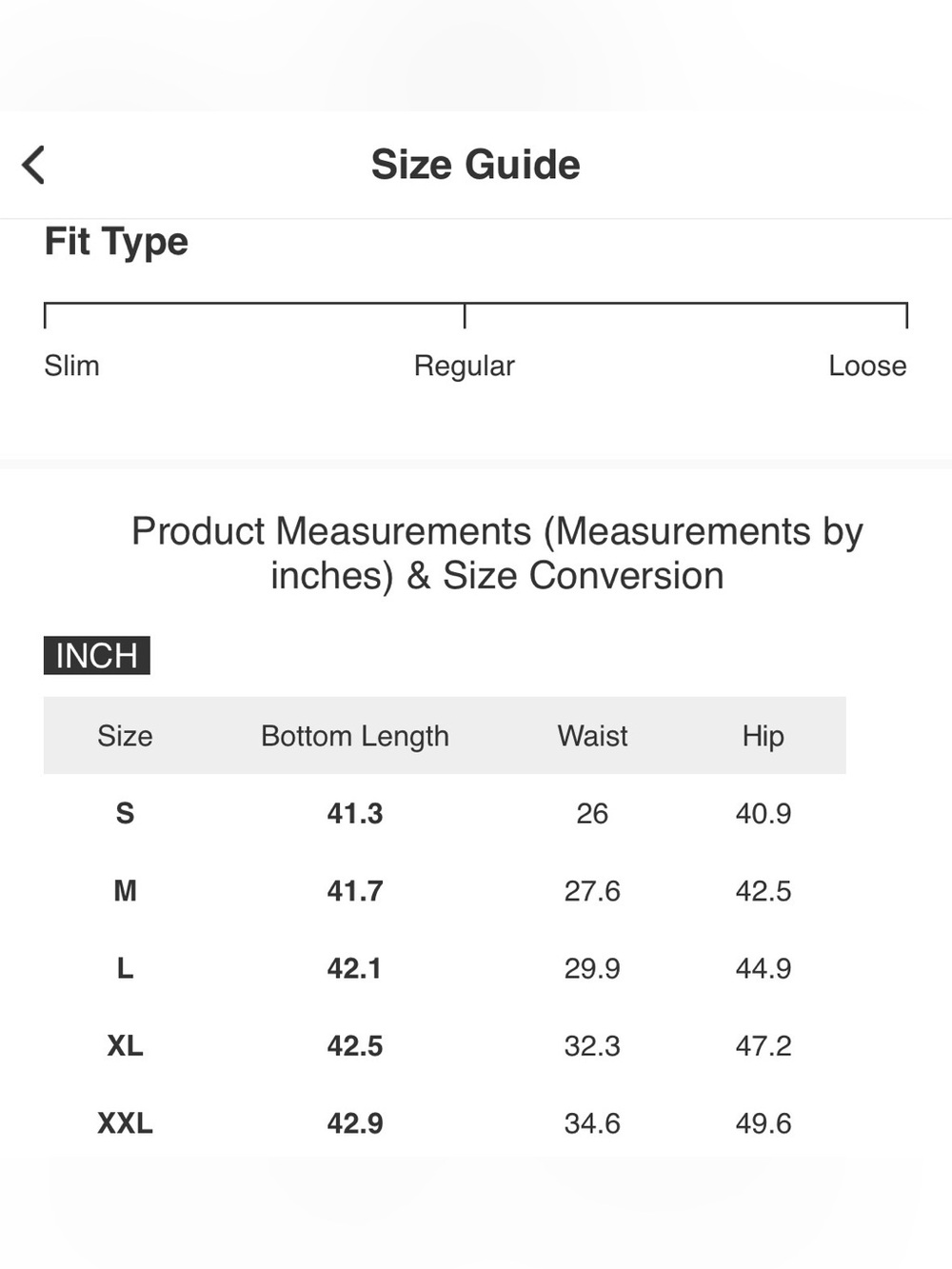Select the Waist column header
Screen dimensions: 952x1269
click(592, 736)
